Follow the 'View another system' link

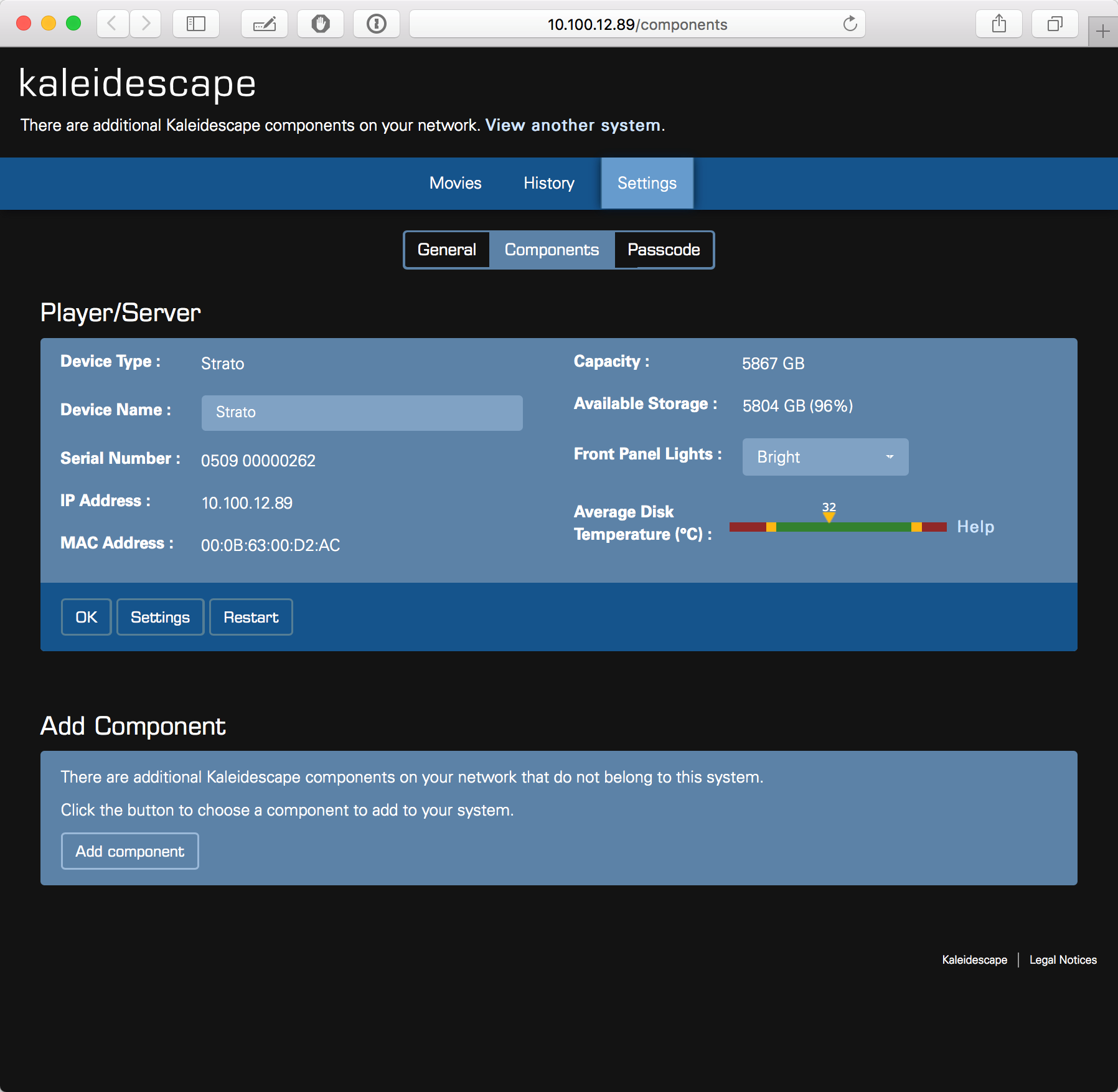click(x=573, y=125)
